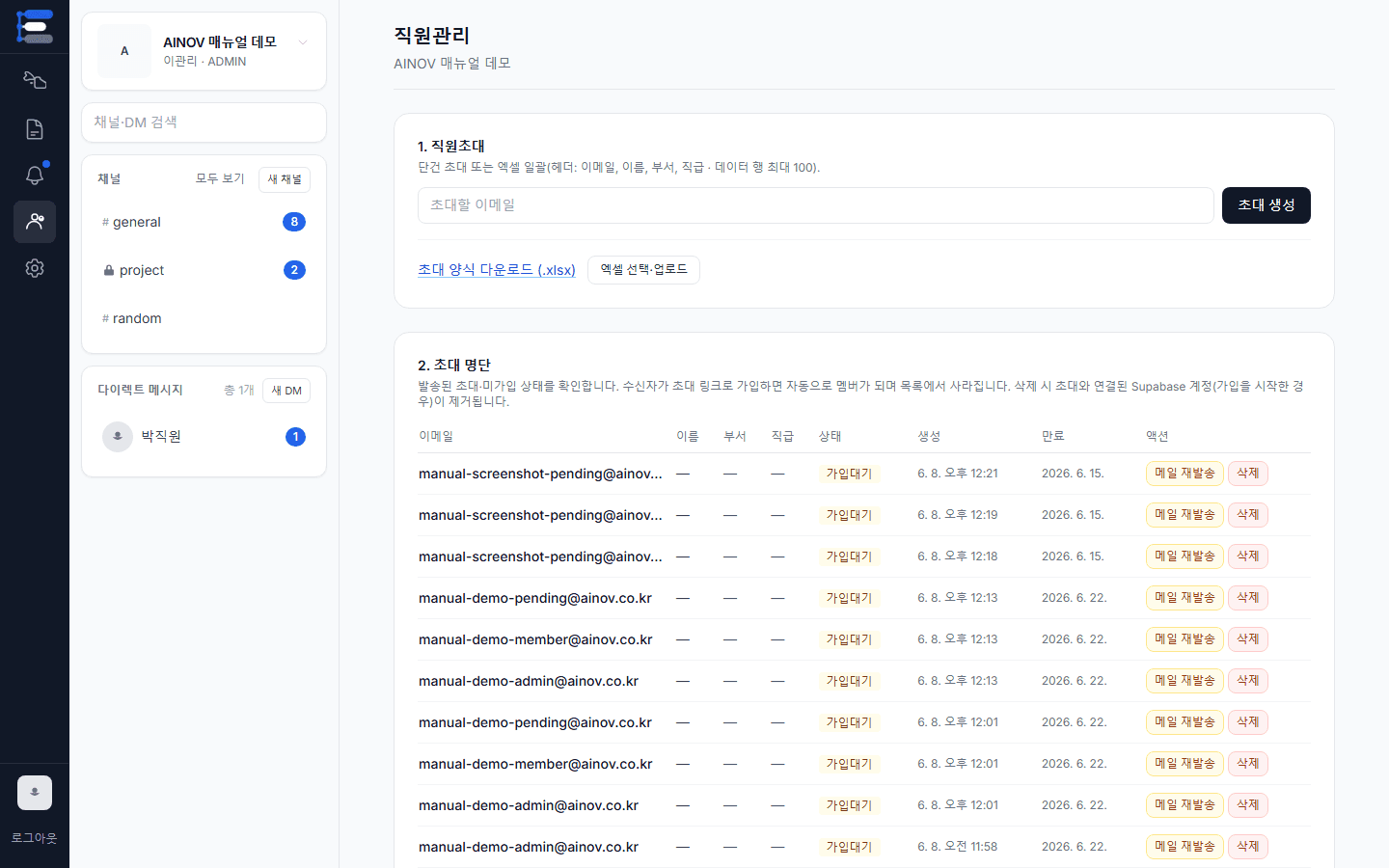This screenshot has height=868, width=1389.
Task: Resend mail to manual-demo-admin created 12:01
Action: click(x=1185, y=805)
